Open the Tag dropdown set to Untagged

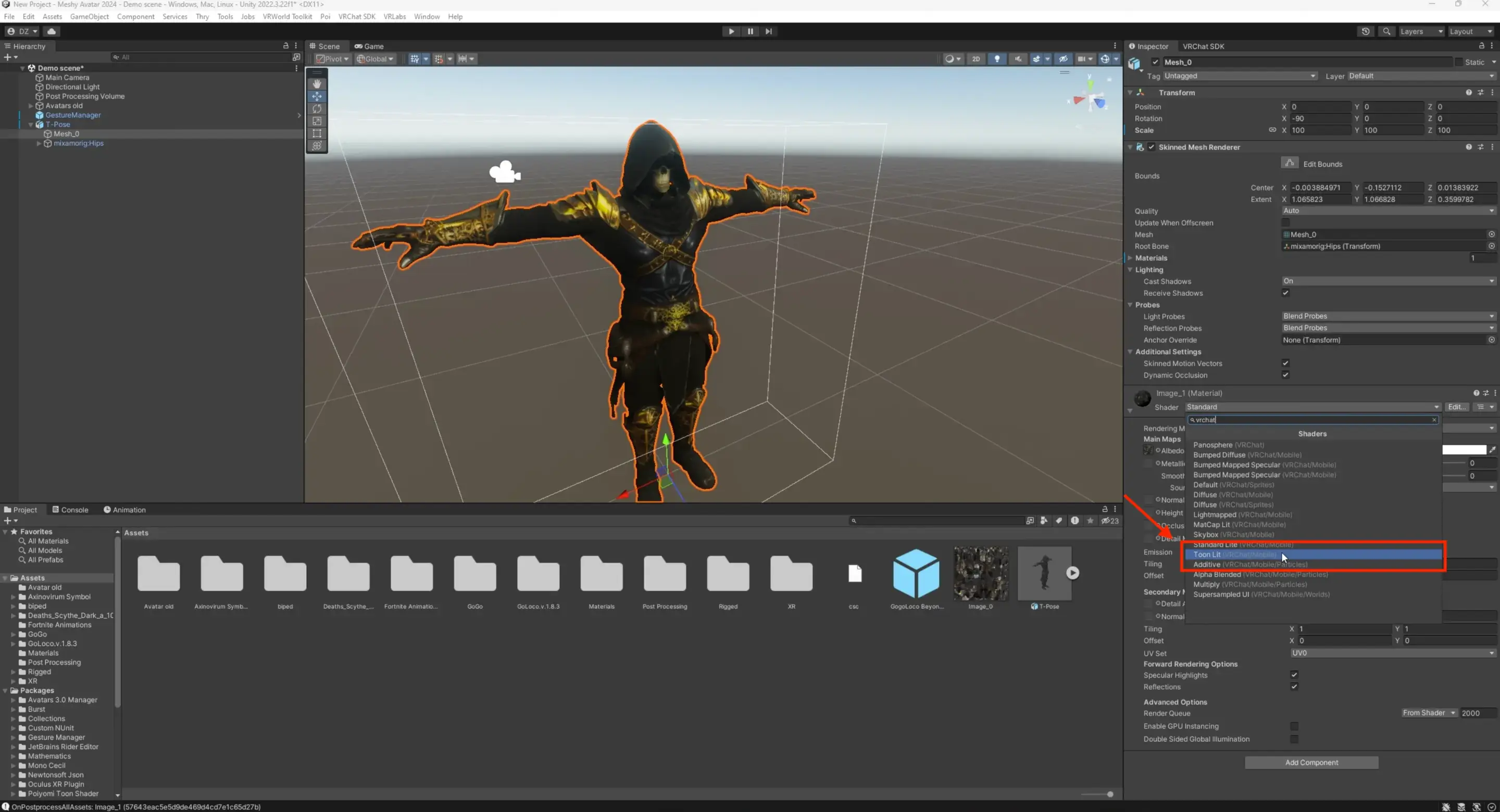(1239, 76)
